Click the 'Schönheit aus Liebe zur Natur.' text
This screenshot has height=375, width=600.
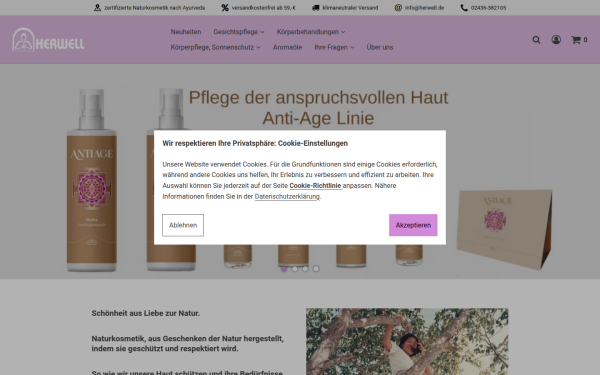(x=145, y=313)
